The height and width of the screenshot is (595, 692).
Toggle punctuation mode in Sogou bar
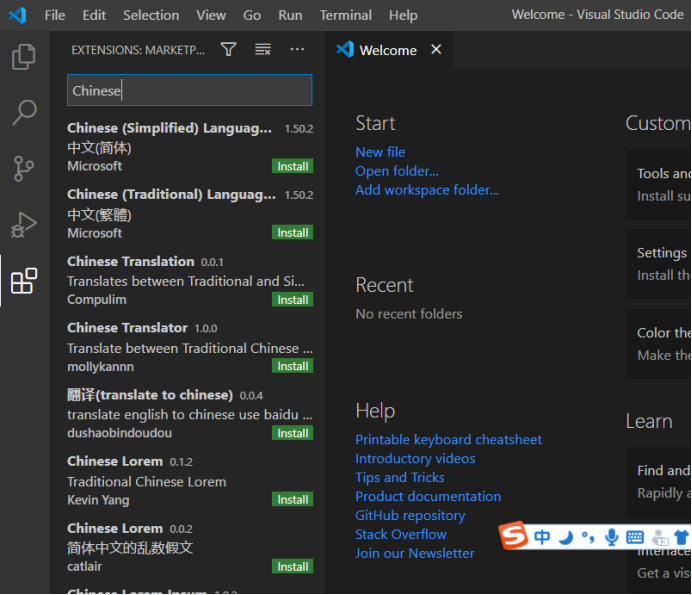(588, 537)
